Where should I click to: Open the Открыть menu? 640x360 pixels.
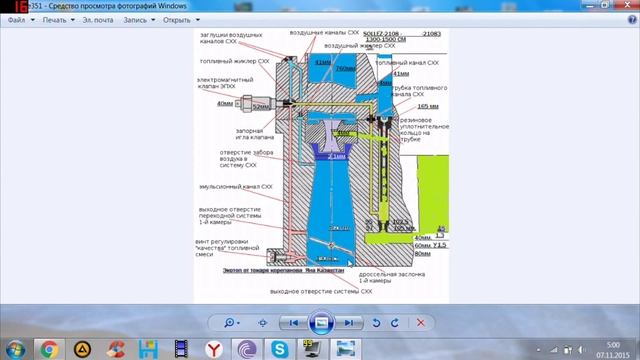tap(177, 20)
